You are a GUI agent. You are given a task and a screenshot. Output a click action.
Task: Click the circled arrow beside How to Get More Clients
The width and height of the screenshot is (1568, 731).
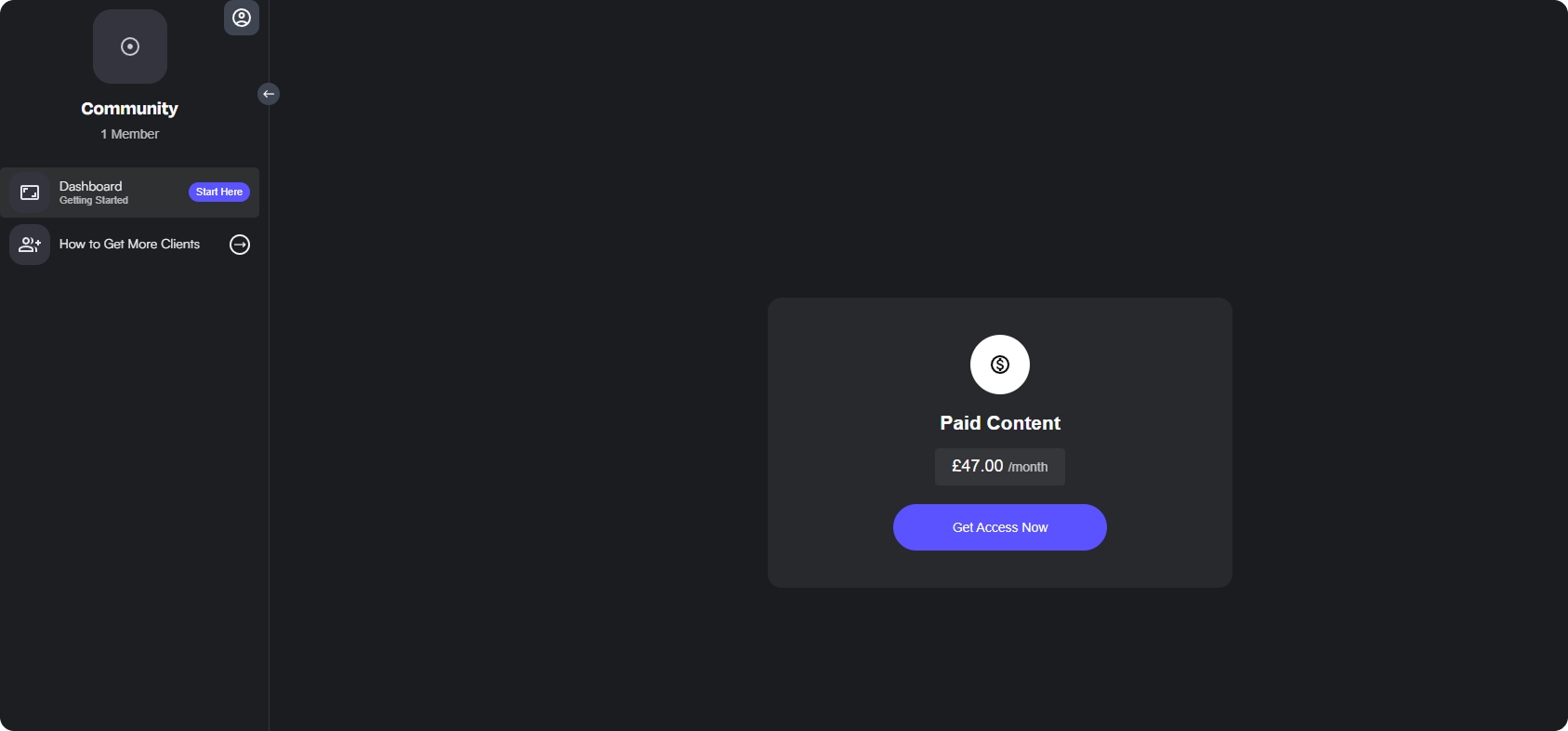coord(240,245)
